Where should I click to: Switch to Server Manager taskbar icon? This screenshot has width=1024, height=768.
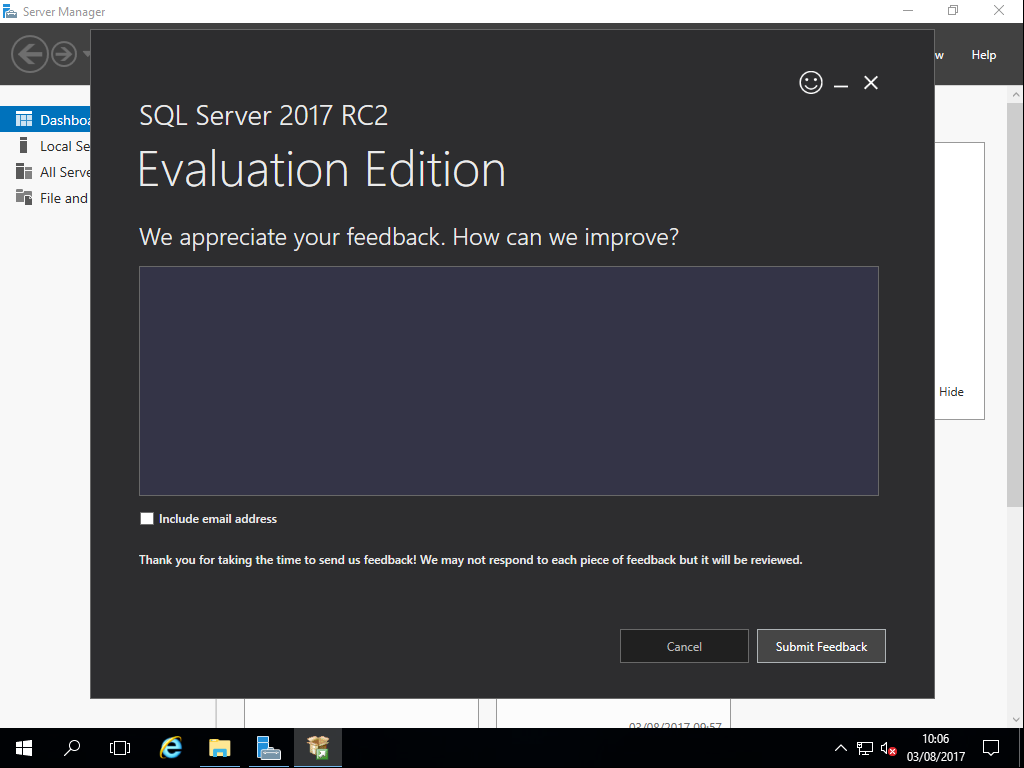[268, 747]
